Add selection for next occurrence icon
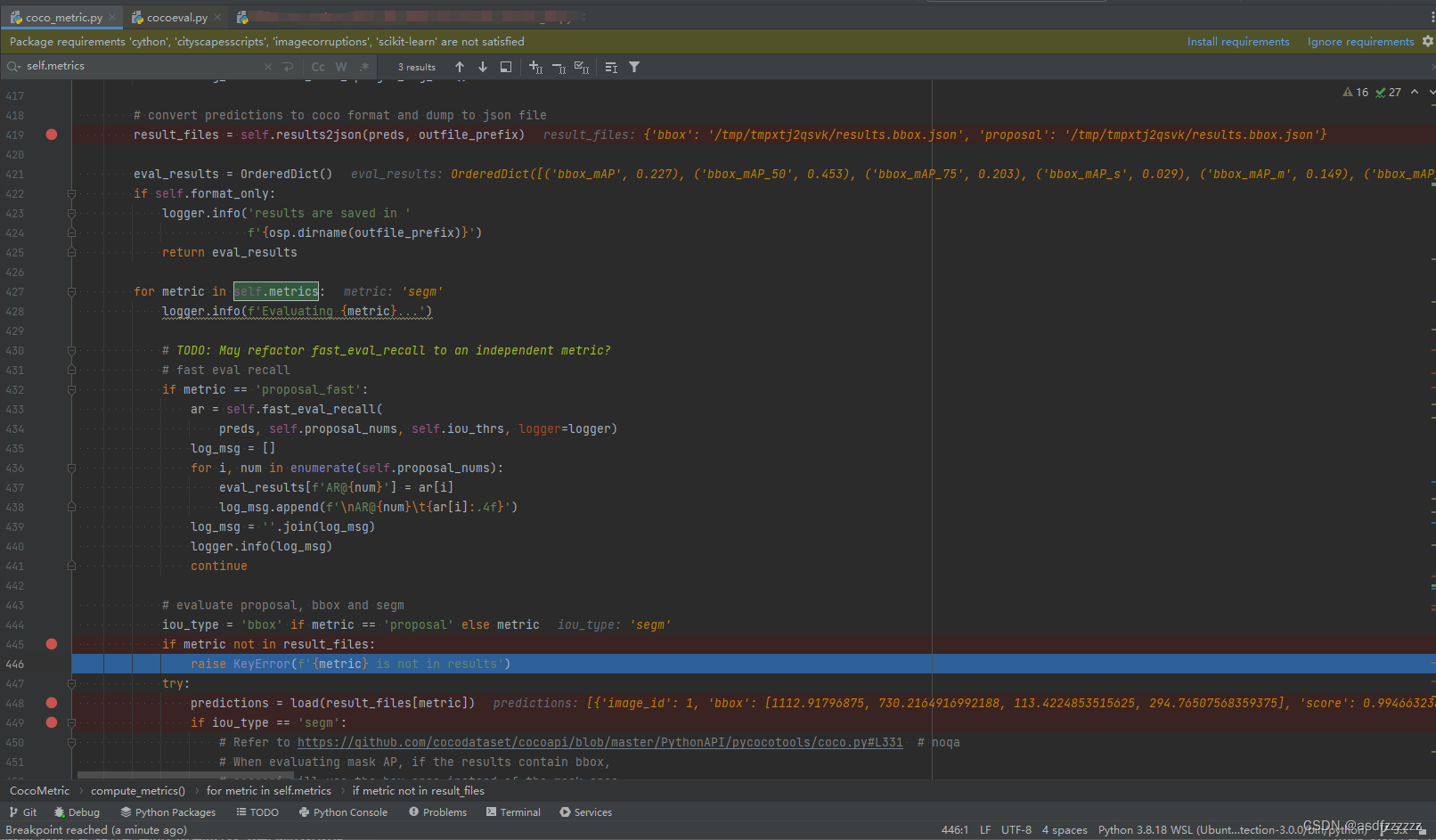Image resolution: width=1436 pixels, height=840 pixels. pyautogui.click(x=535, y=67)
